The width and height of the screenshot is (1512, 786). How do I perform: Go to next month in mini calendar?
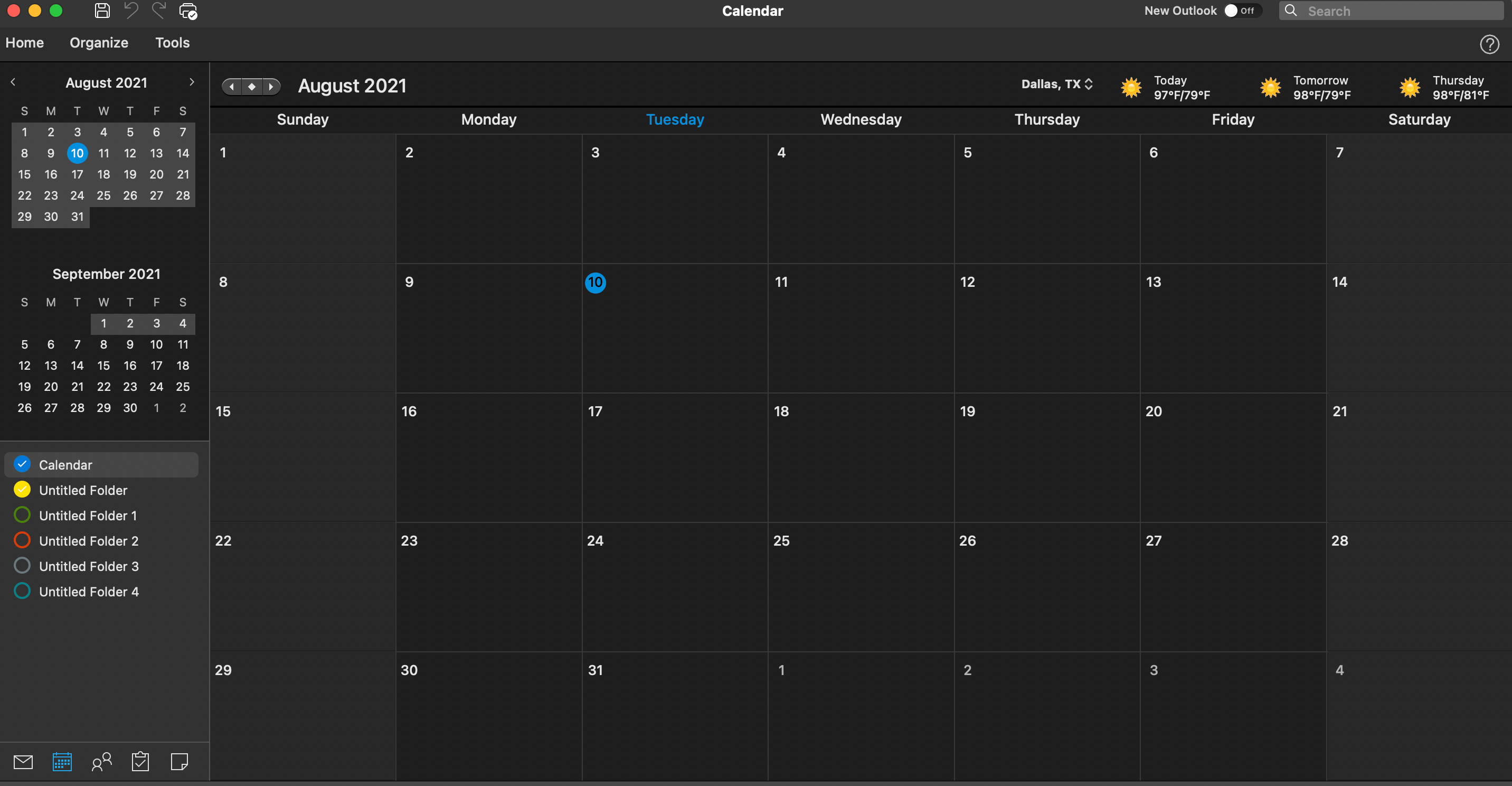click(x=191, y=82)
